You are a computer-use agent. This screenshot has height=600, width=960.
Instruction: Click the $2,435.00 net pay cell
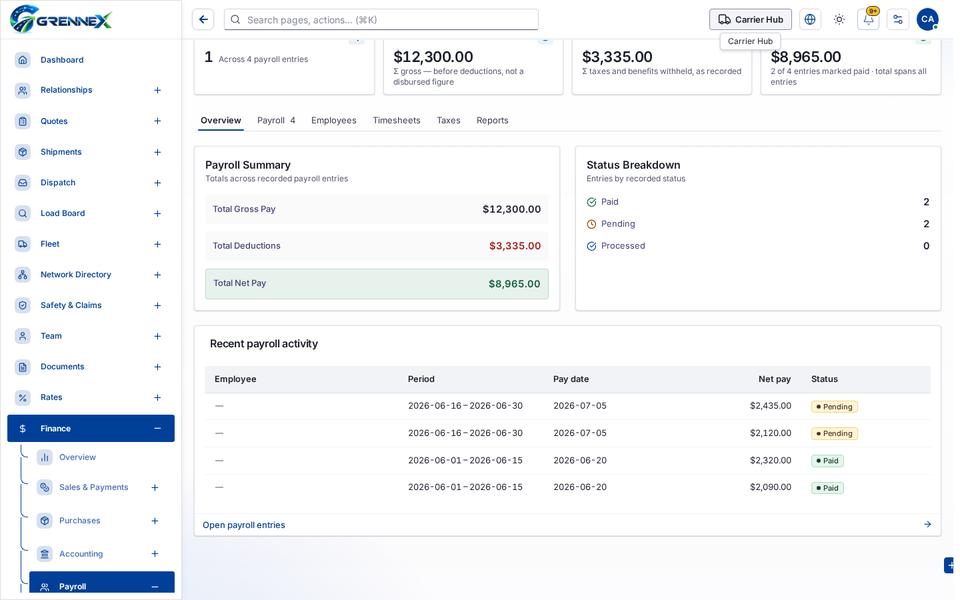click(x=770, y=406)
